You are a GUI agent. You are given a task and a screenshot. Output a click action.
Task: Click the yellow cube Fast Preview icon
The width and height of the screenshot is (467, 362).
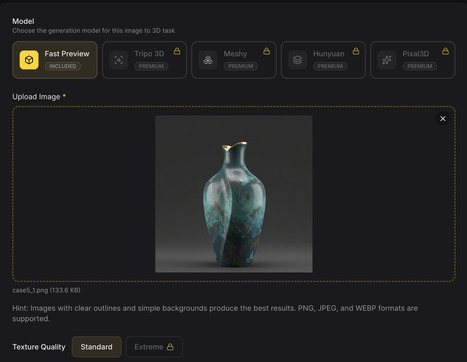tap(29, 60)
